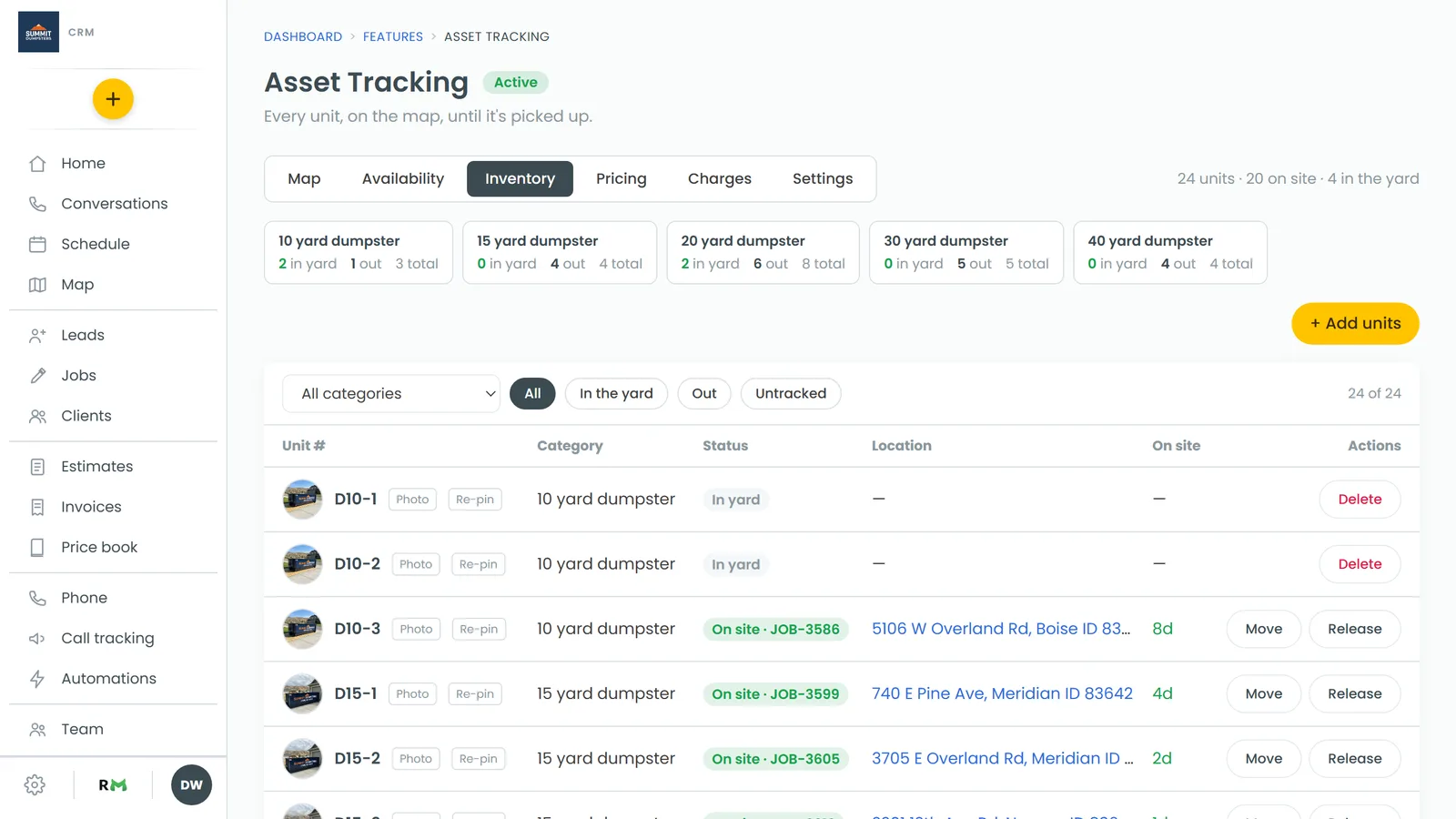Click the Summit Dumpsters logo
1456x819 pixels.
(38, 32)
